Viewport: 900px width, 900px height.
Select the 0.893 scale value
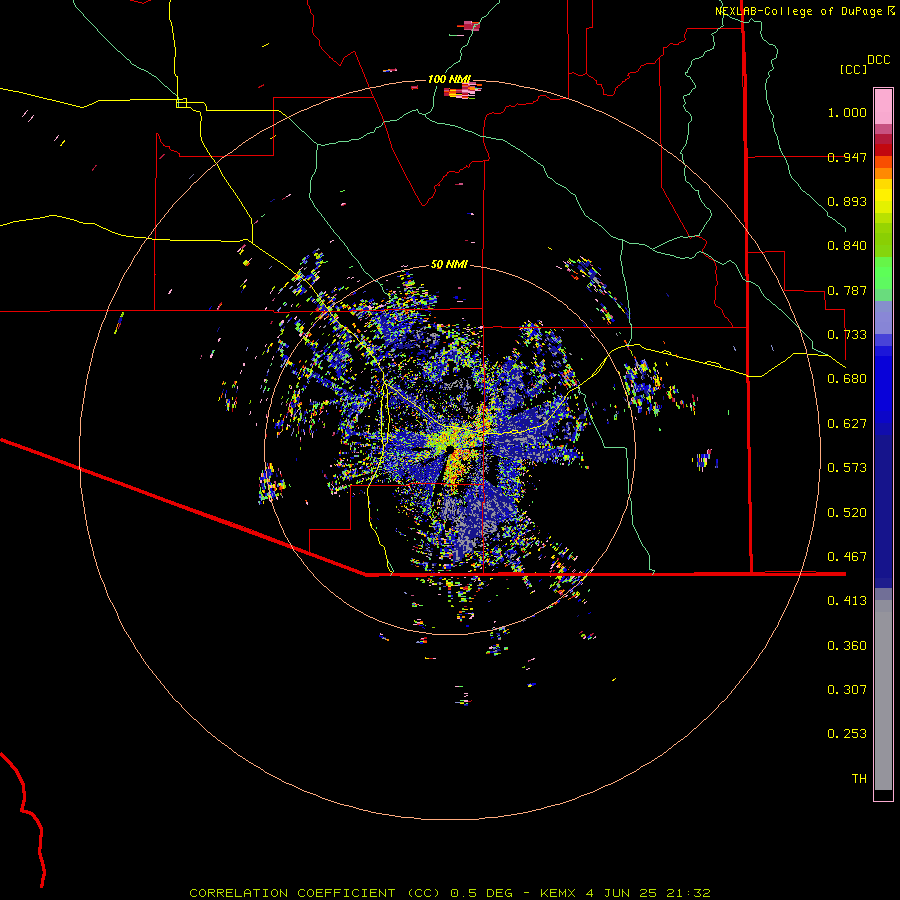coord(847,201)
